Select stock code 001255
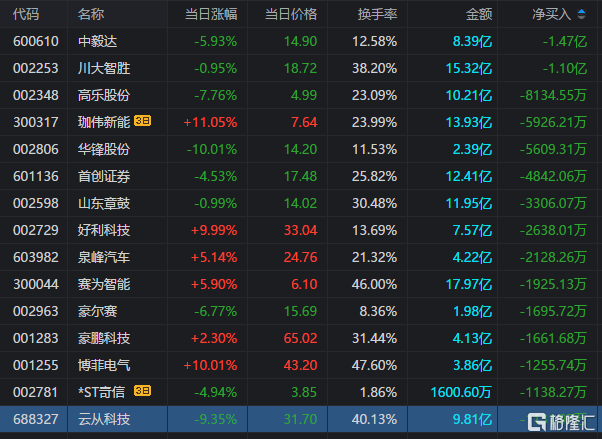 tap(36, 365)
